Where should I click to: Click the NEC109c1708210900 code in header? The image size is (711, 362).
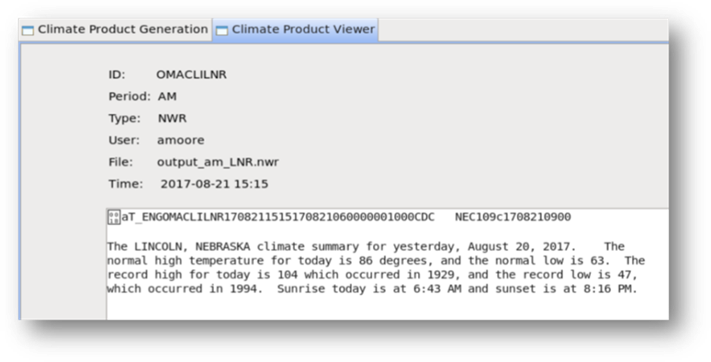513,217
